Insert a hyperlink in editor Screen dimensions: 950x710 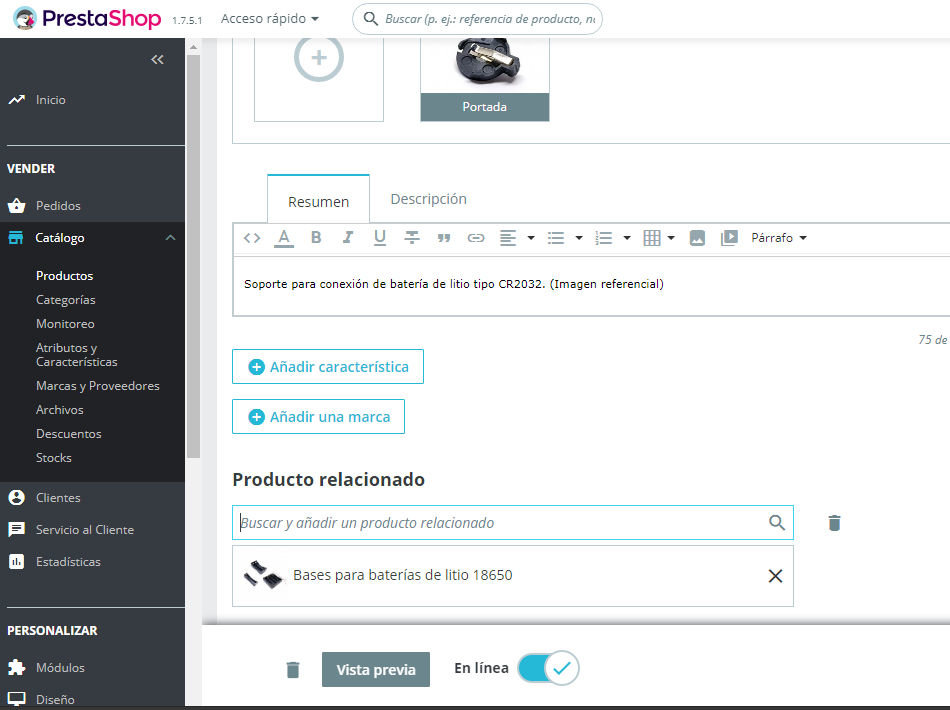tap(476, 238)
